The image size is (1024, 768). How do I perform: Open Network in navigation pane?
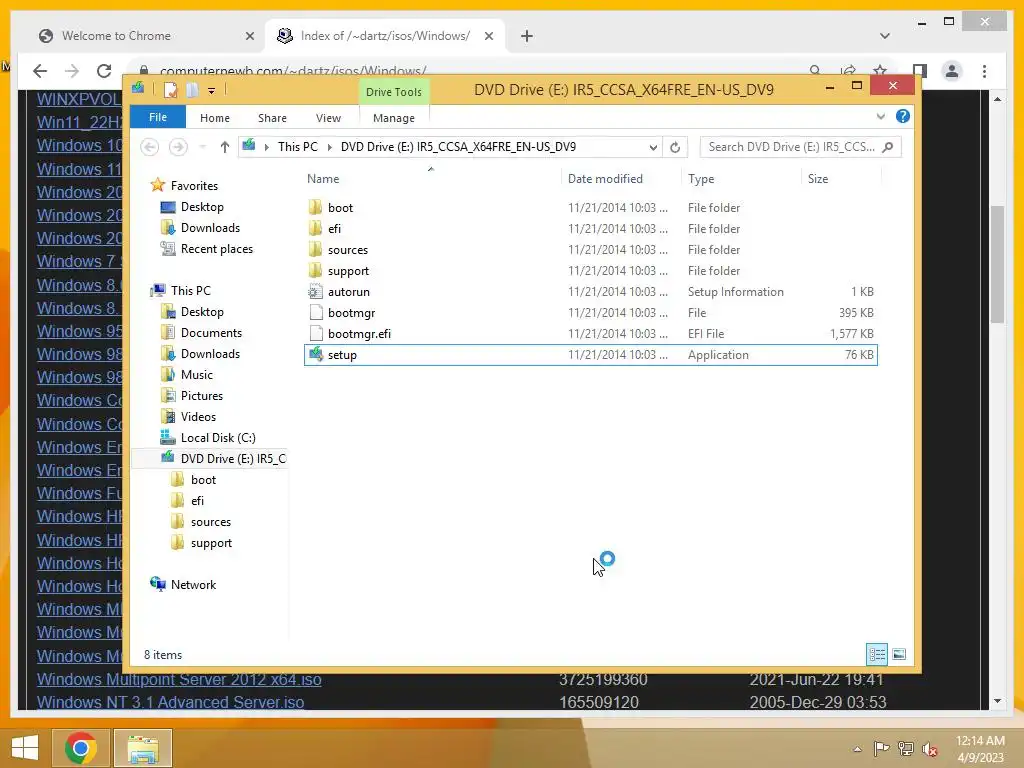click(x=193, y=584)
